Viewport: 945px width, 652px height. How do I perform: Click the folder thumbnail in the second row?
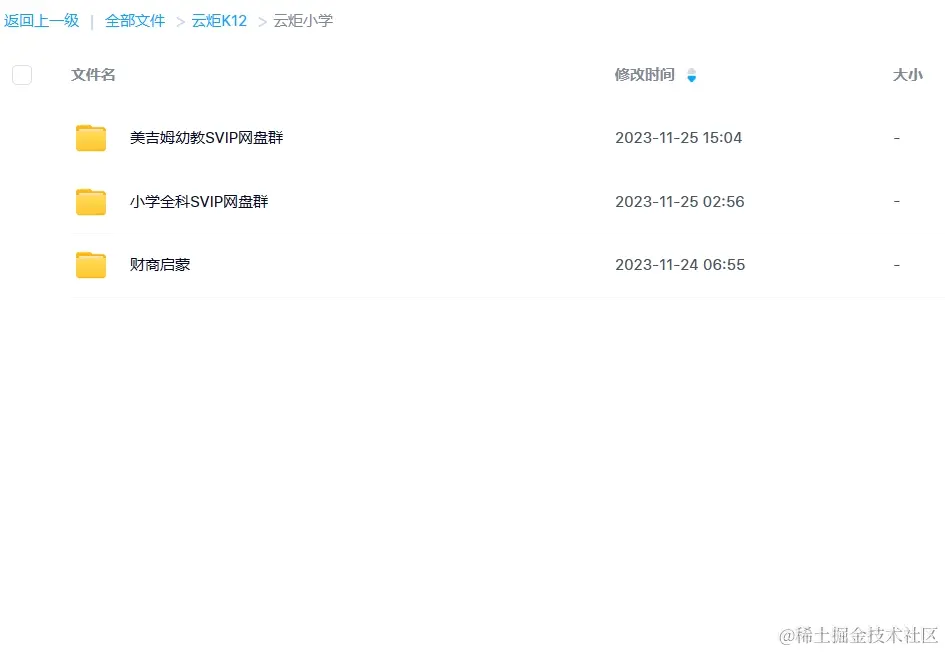91,201
